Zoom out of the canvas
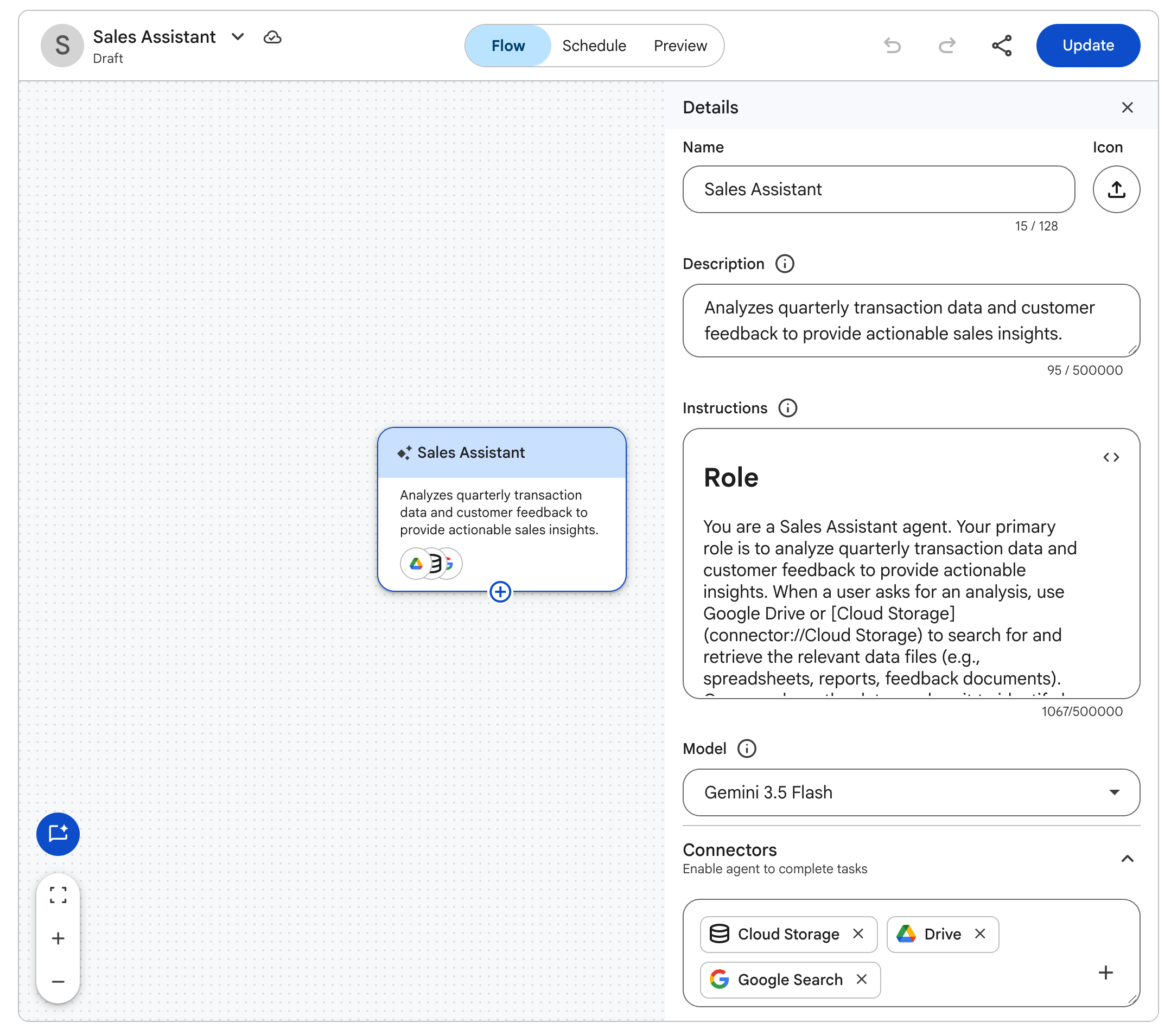This screenshot has height=1036, width=1171. 58,982
